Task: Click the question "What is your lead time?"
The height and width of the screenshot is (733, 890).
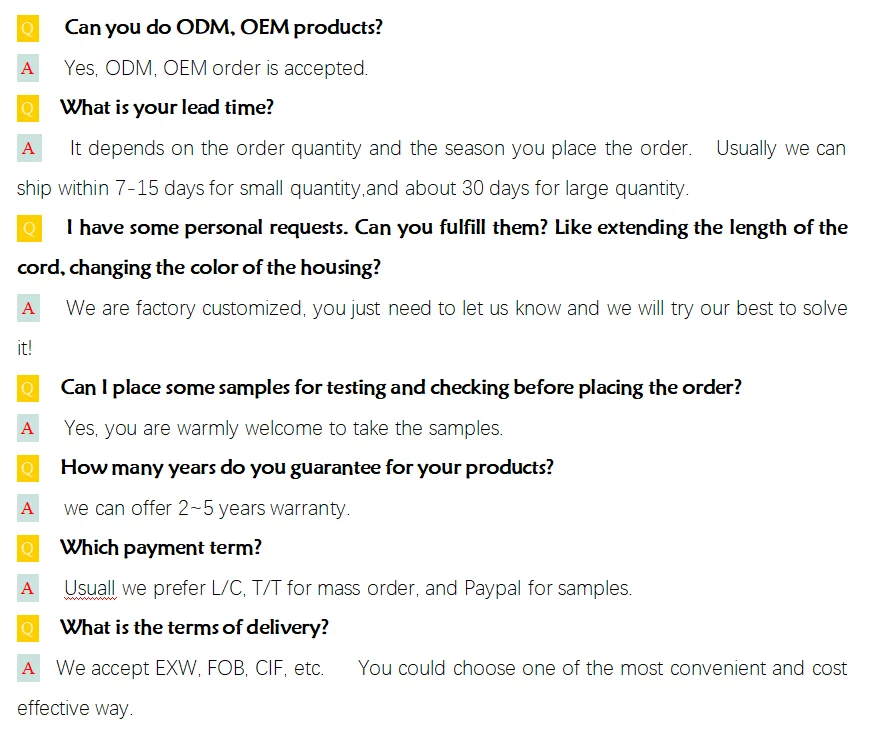Action: [x=167, y=108]
